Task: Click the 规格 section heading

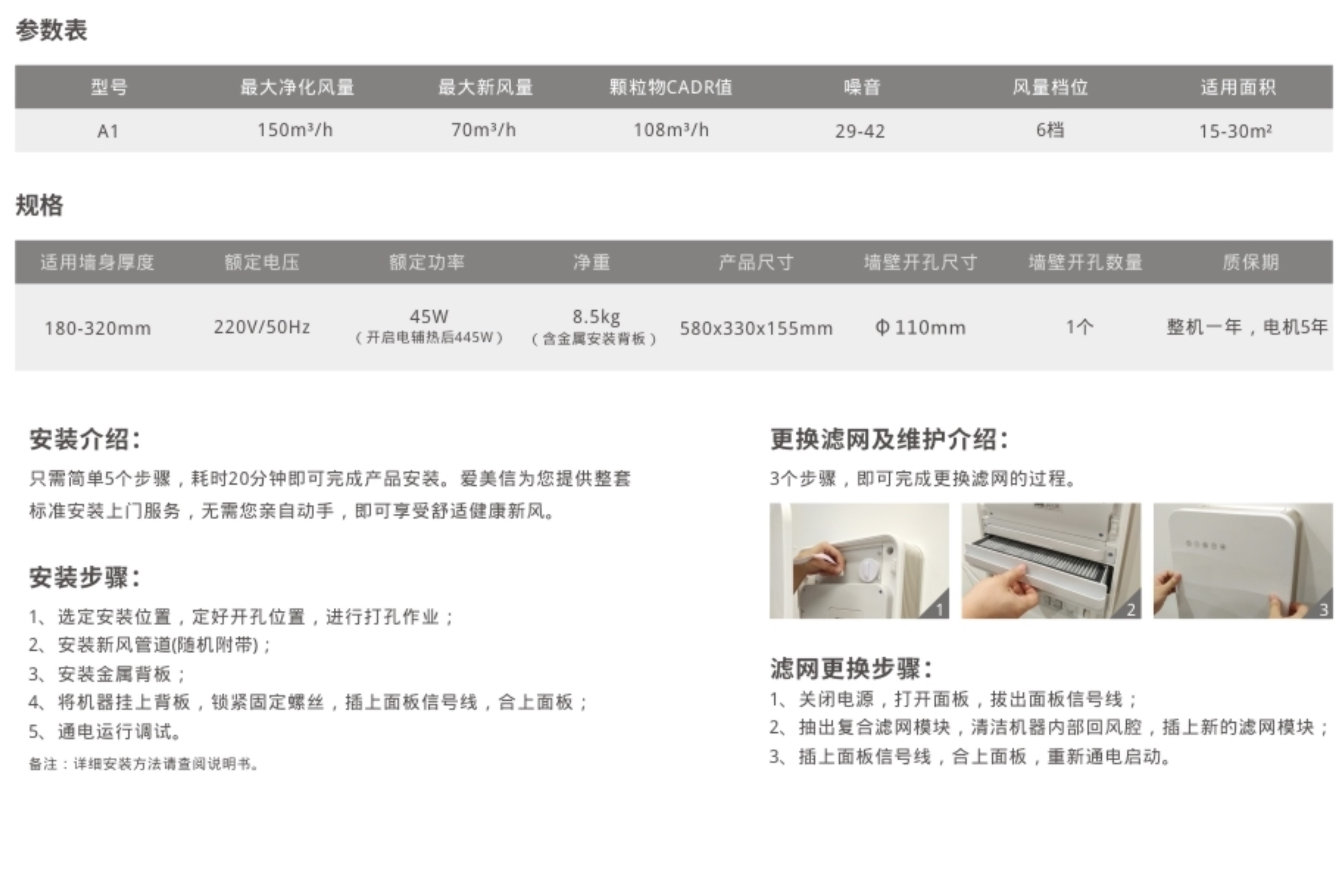Action: click(40, 205)
